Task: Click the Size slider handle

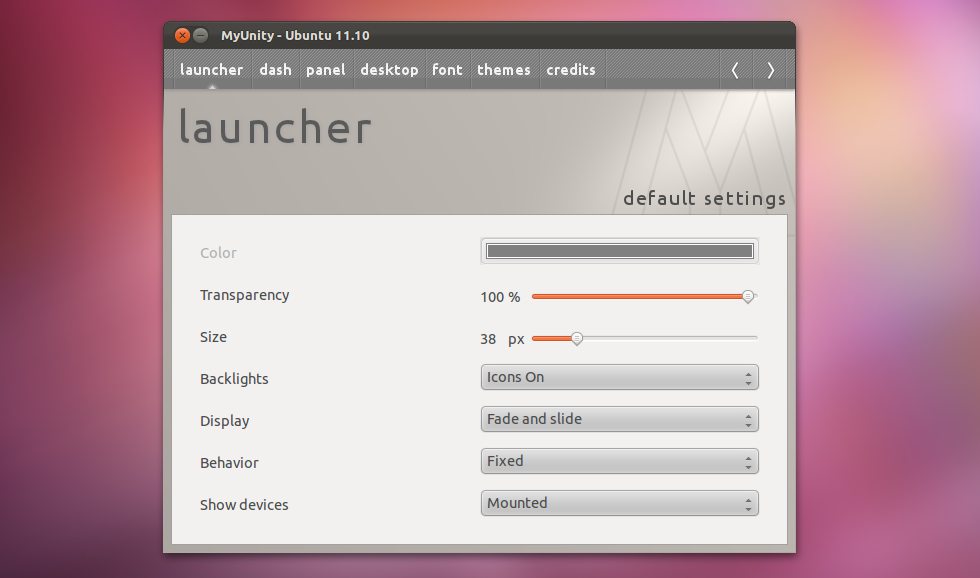Action: click(577, 339)
